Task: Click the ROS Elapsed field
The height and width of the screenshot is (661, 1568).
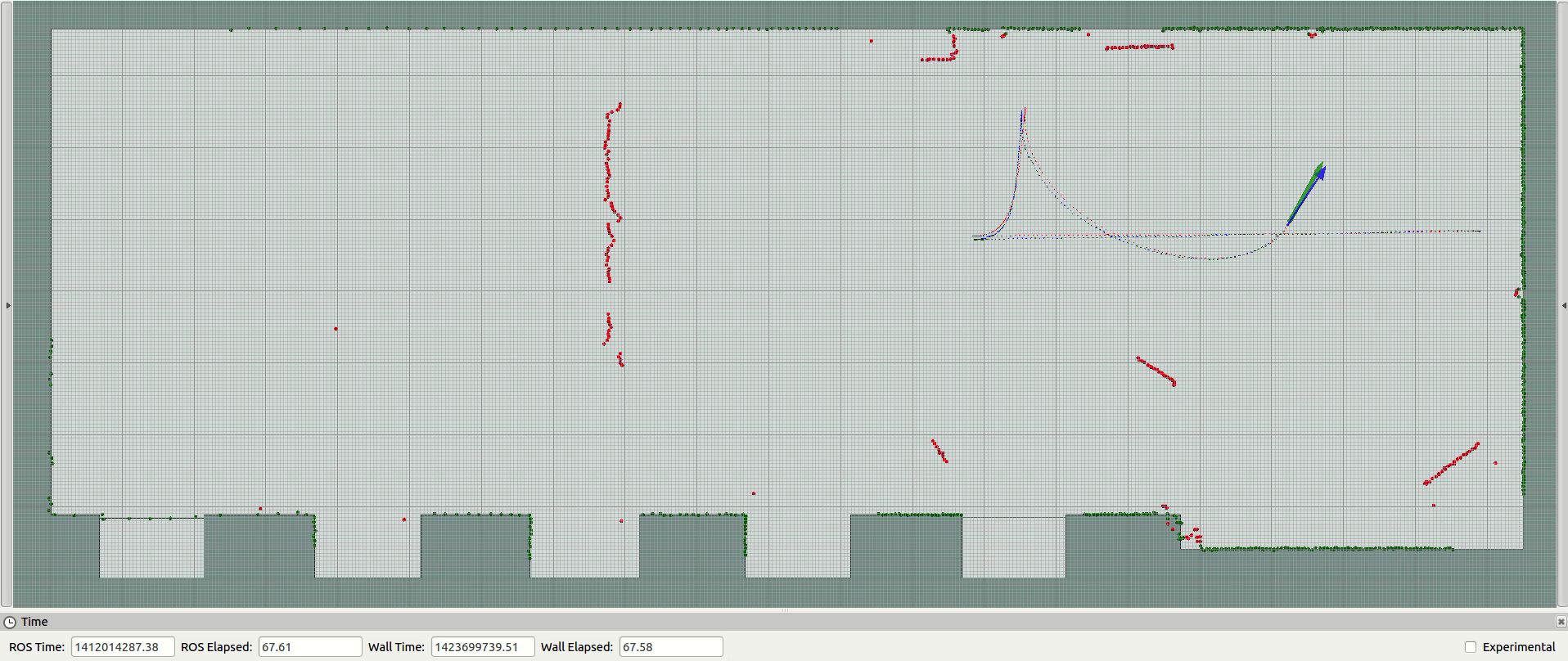Action: [x=310, y=647]
